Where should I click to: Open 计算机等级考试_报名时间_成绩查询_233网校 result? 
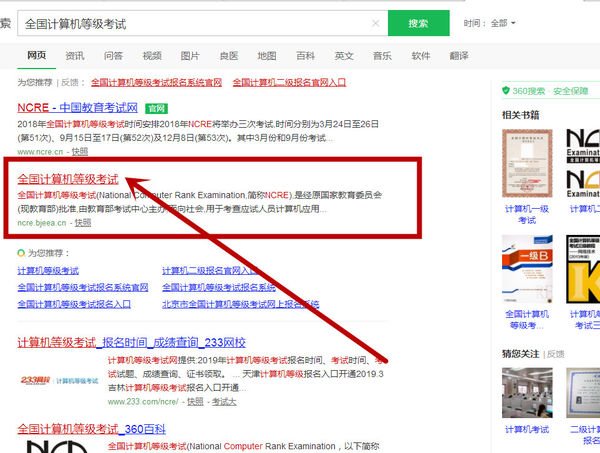pos(132,342)
